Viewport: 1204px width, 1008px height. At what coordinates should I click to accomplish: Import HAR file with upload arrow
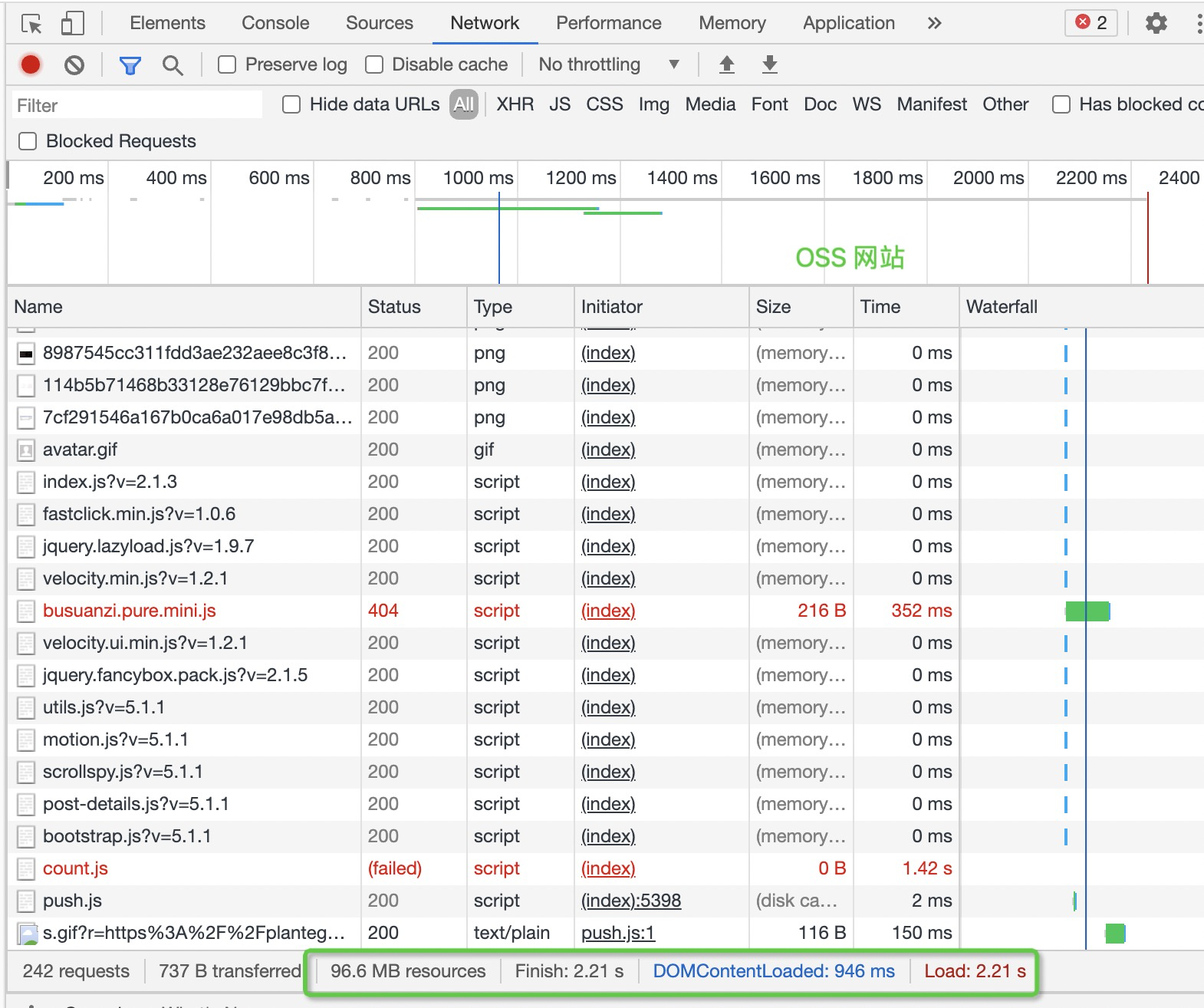click(727, 64)
